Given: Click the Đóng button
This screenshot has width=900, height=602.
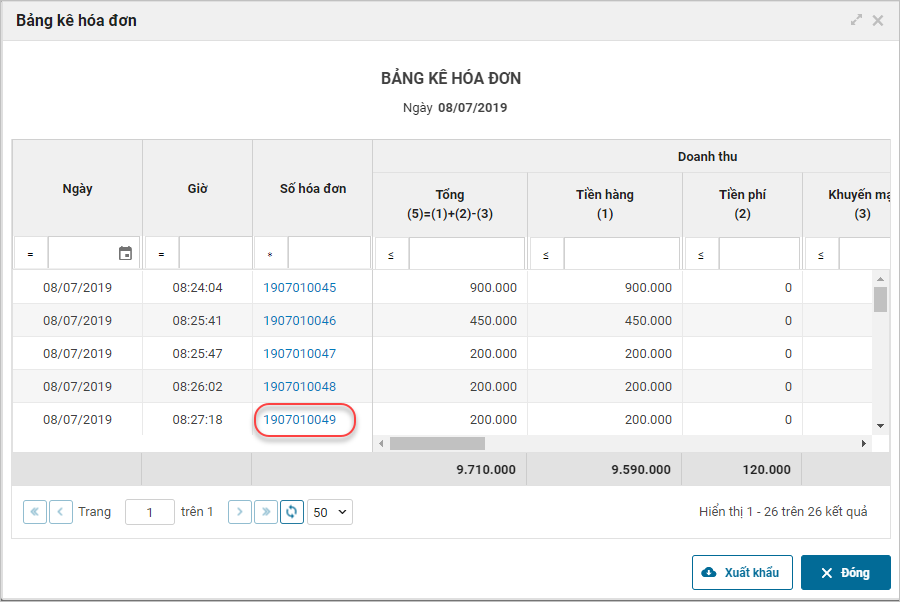Looking at the screenshot, I should (x=845, y=572).
